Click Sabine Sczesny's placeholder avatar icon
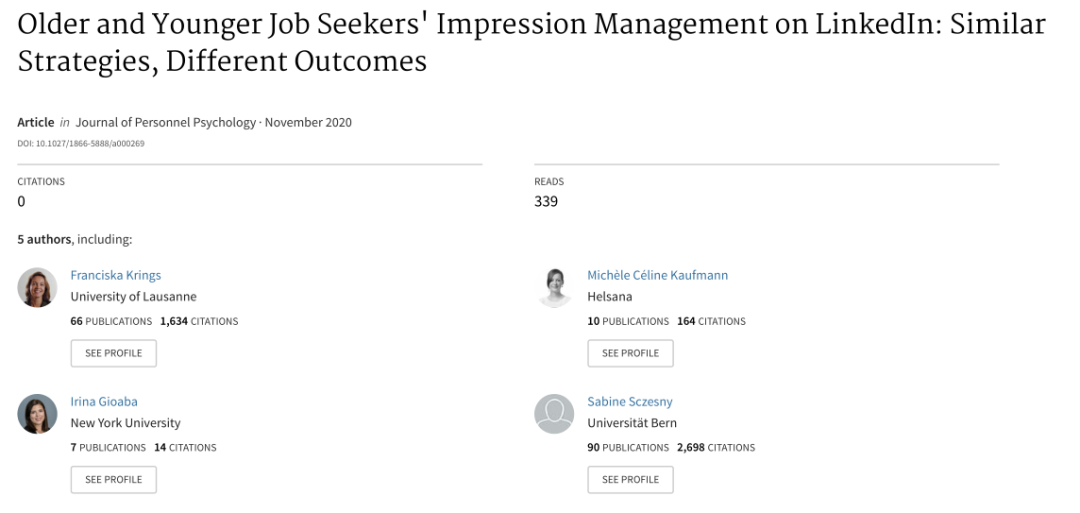1080x513 pixels. coord(554,414)
